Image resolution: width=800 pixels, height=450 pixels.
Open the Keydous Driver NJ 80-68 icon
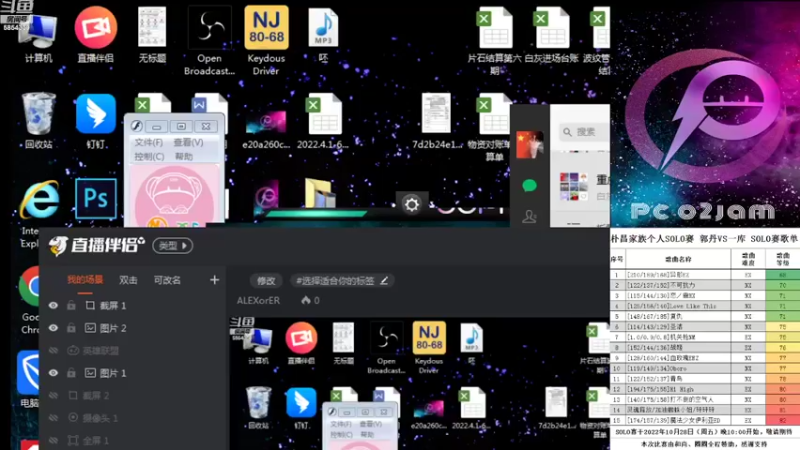point(266,42)
